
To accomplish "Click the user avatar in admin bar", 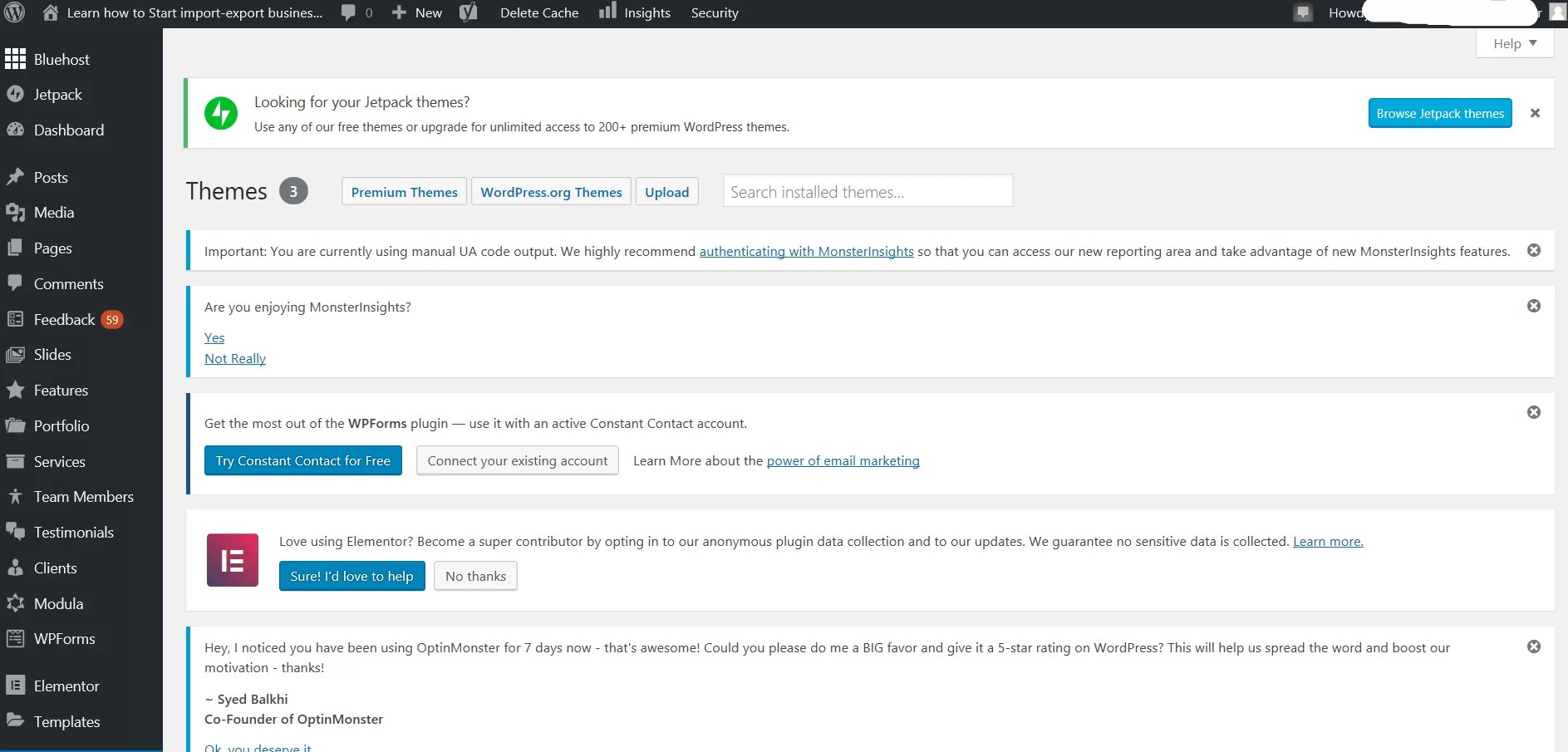I will (x=1558, y=12).
